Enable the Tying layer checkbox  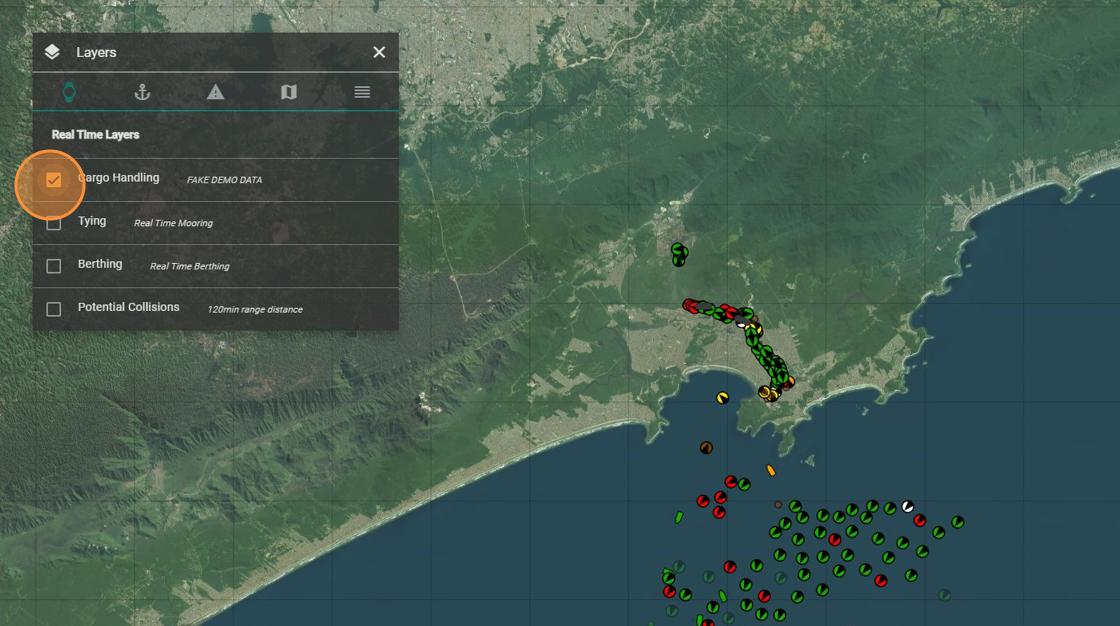pos(54,223)
